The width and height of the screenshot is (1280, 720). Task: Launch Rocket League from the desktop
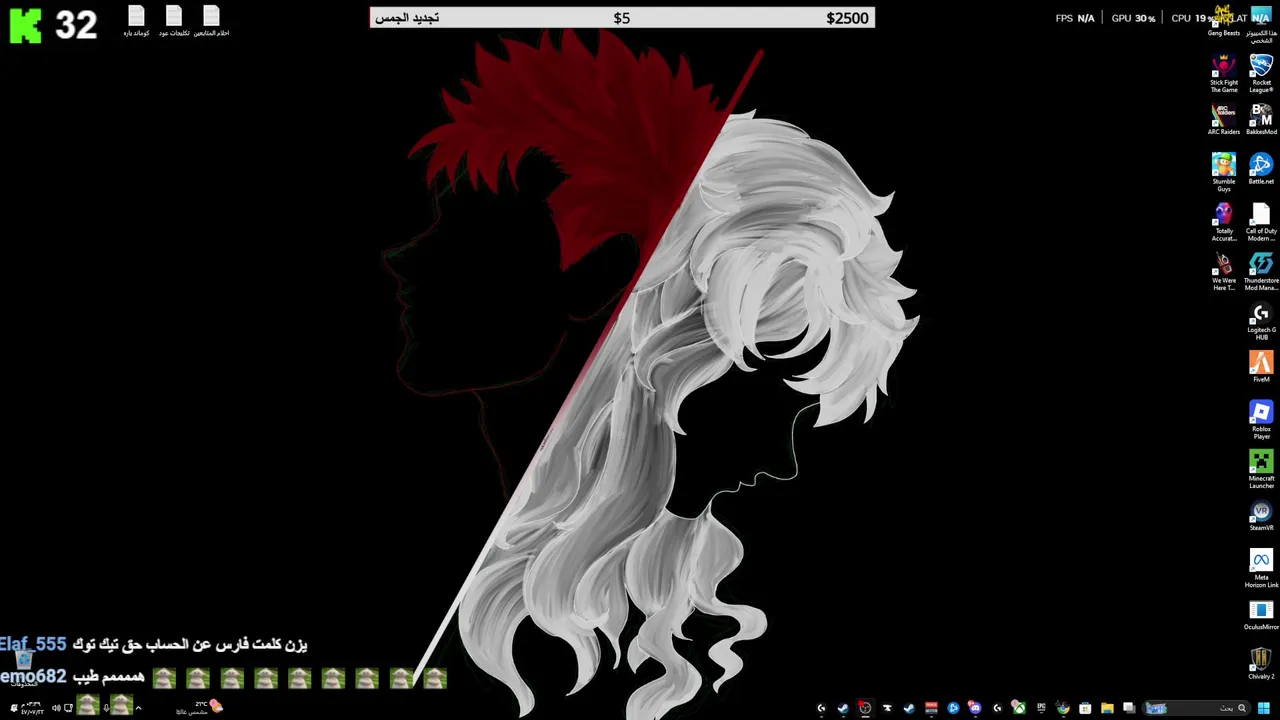point(1261,74)
